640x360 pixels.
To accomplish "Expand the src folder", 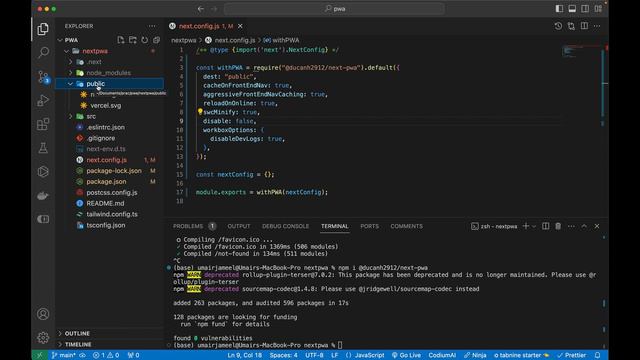I will click(71, 116).
